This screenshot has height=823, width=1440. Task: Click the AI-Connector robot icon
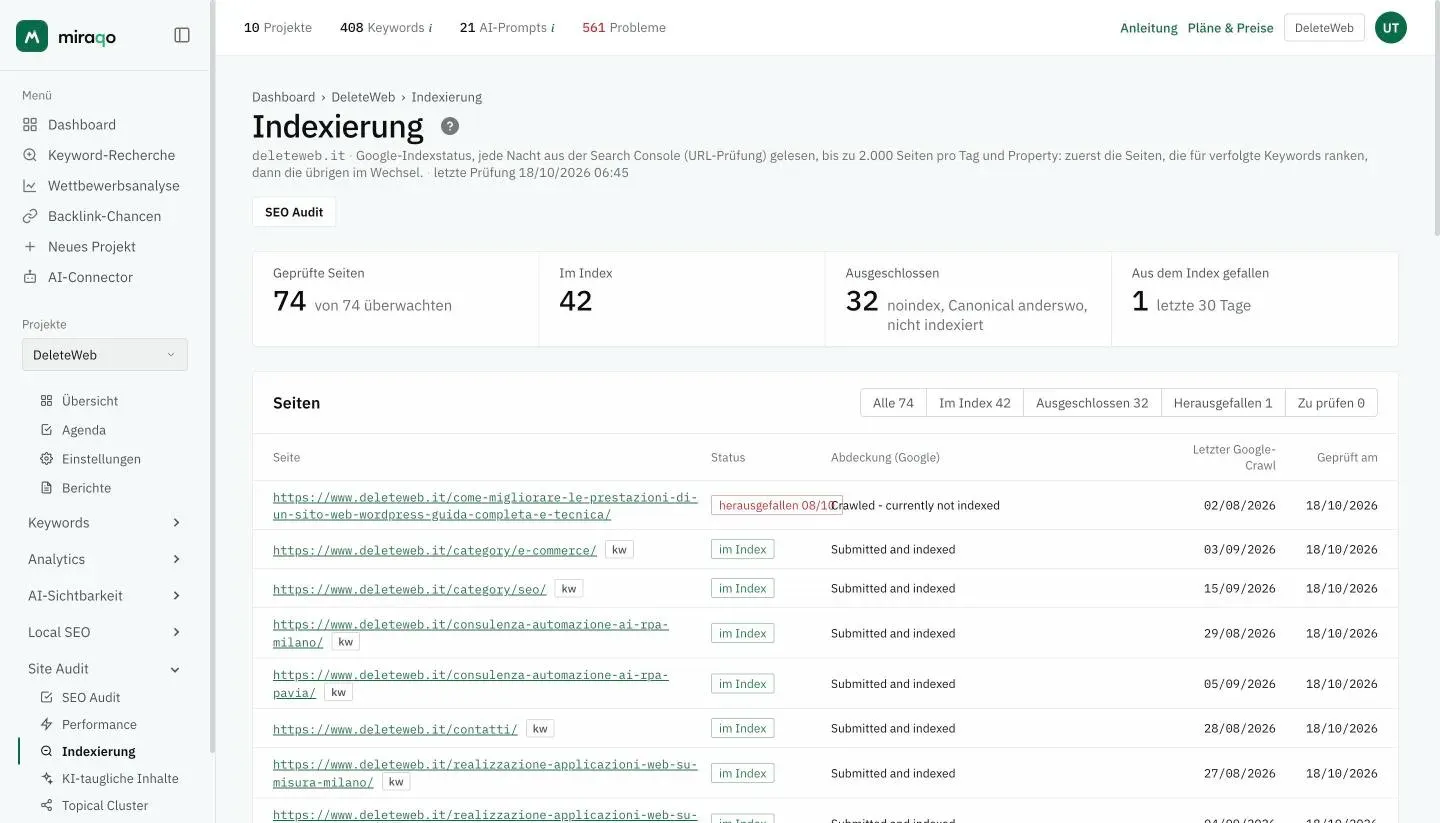(x=30, y=277)
